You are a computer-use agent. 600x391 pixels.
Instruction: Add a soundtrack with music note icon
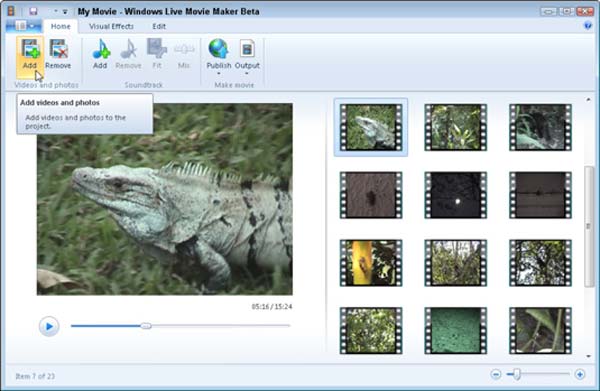pos(100,49)
